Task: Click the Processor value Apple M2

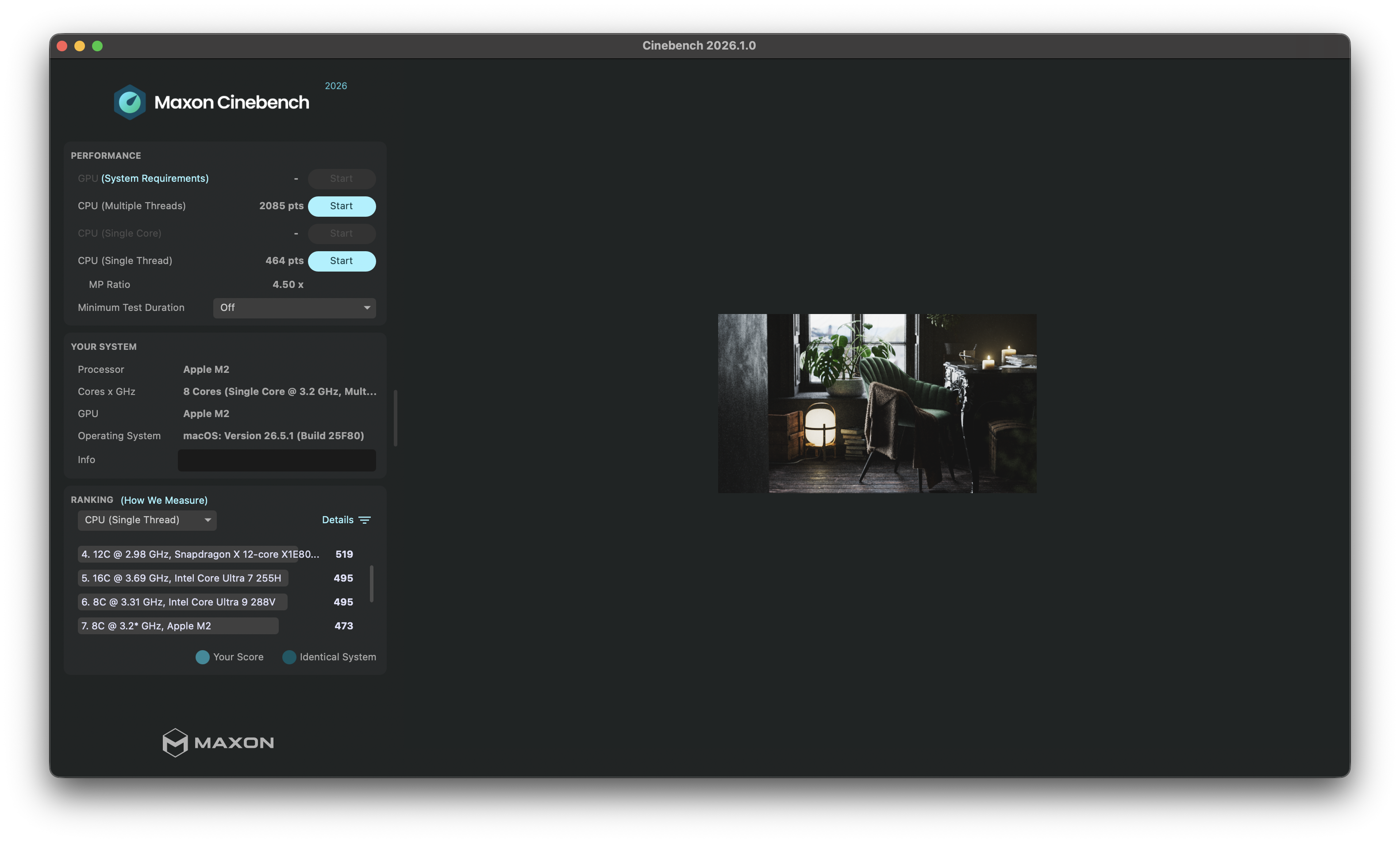Action: (206, 369)
